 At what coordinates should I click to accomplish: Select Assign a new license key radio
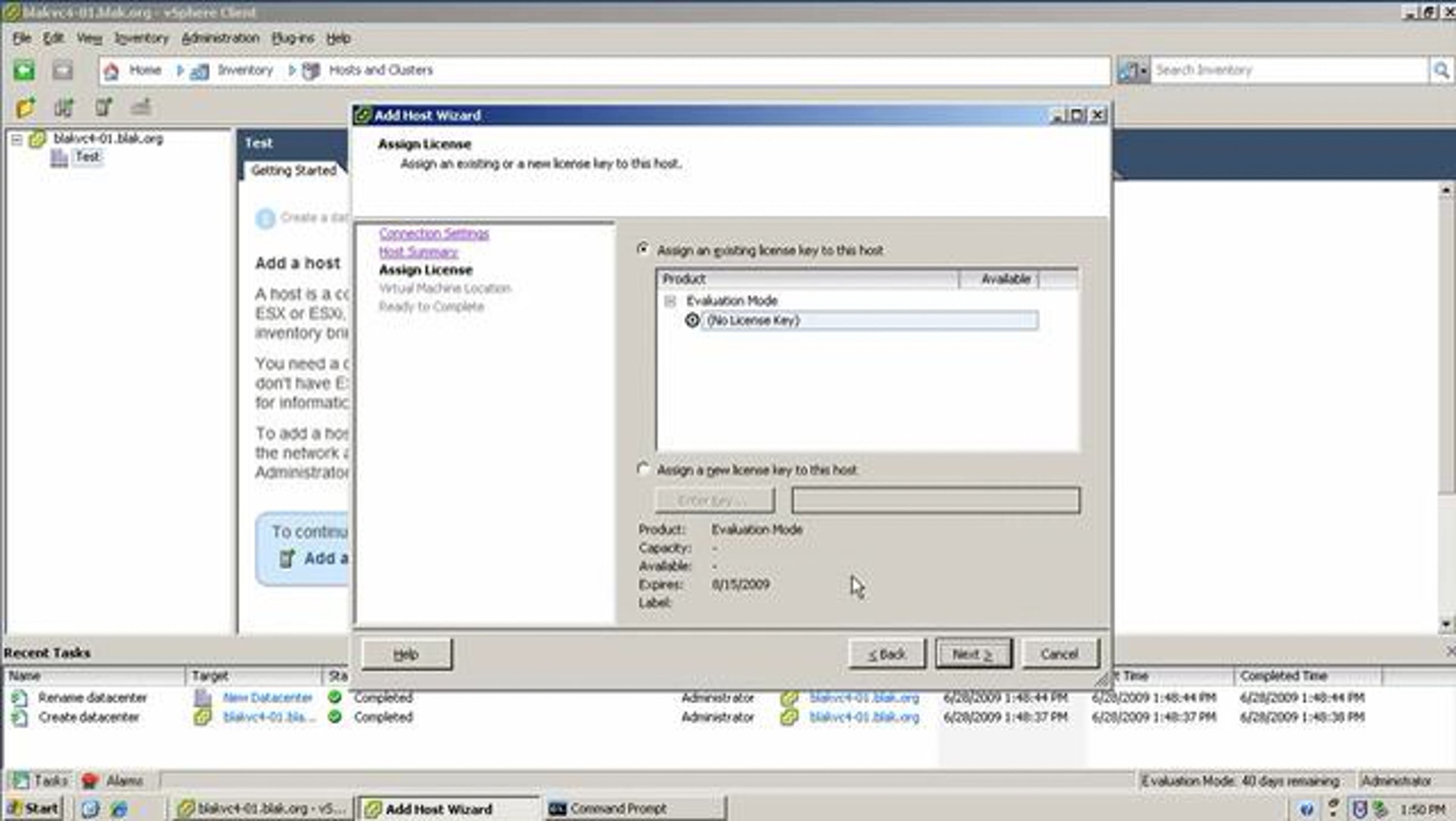click(x=643, y=469)
